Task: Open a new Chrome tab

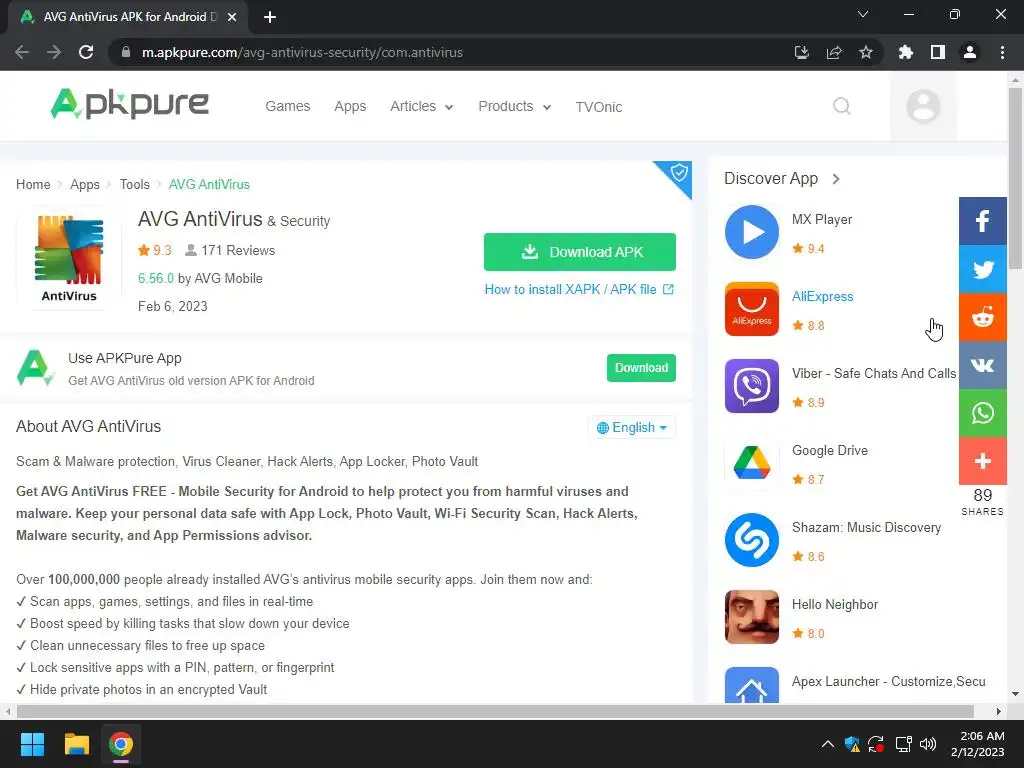Action: tap(270, 17)
